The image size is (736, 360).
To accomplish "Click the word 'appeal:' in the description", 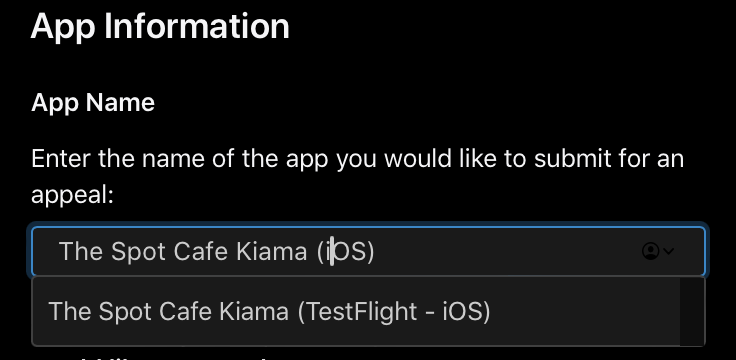I will pyautogui.click(x=72, y=195).
